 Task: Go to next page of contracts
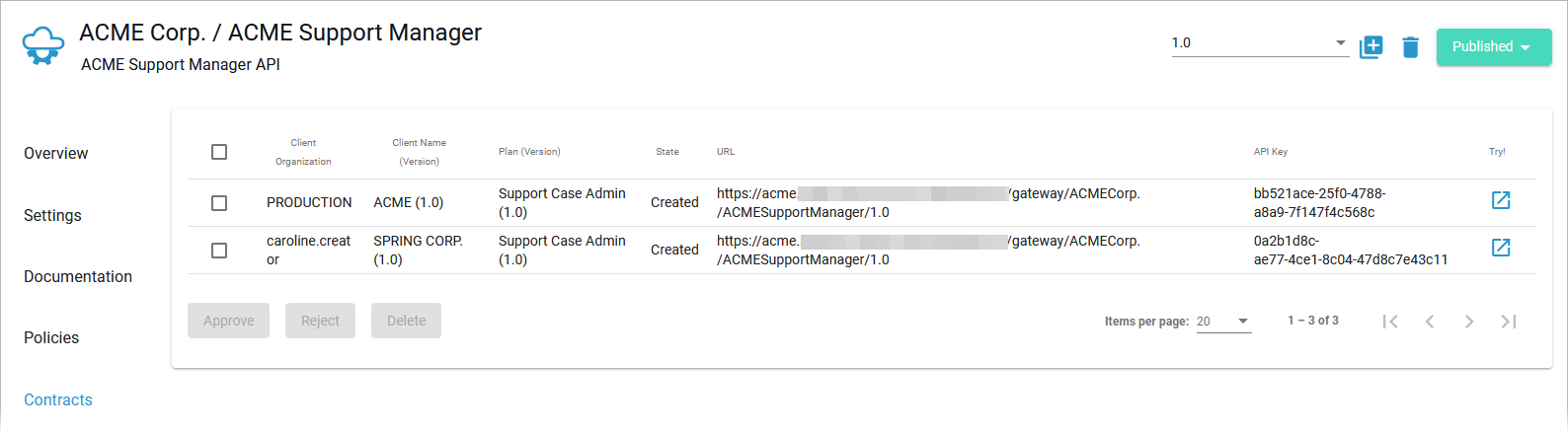click(x=1469, y=322)
